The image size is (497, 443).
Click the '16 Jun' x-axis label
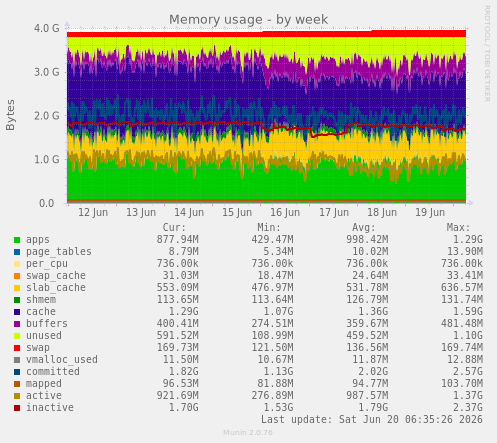click(285, 212)
